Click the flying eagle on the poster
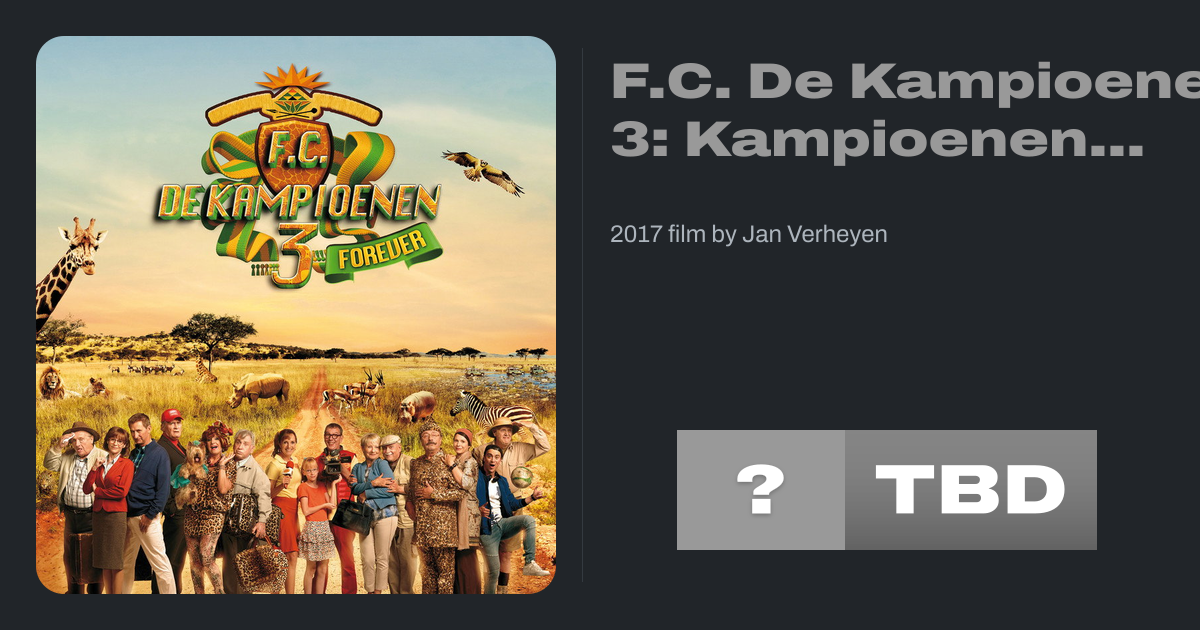The width and height of the screenshot is (1200, 630). click(x=483, y=172)
